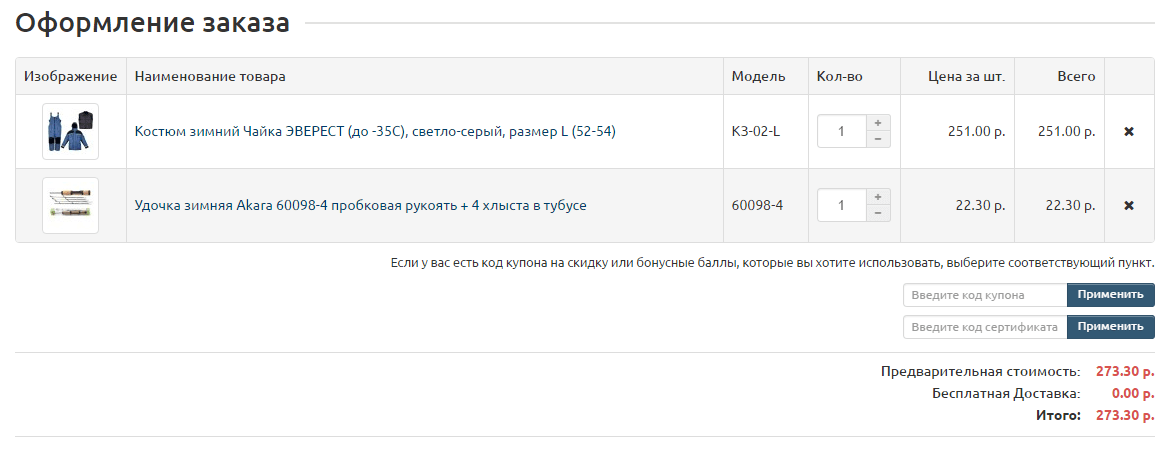The image size is (1168, 454).
Task: Focus the coupon code input field
Action: pyautogui.click(x=985, y=295)
